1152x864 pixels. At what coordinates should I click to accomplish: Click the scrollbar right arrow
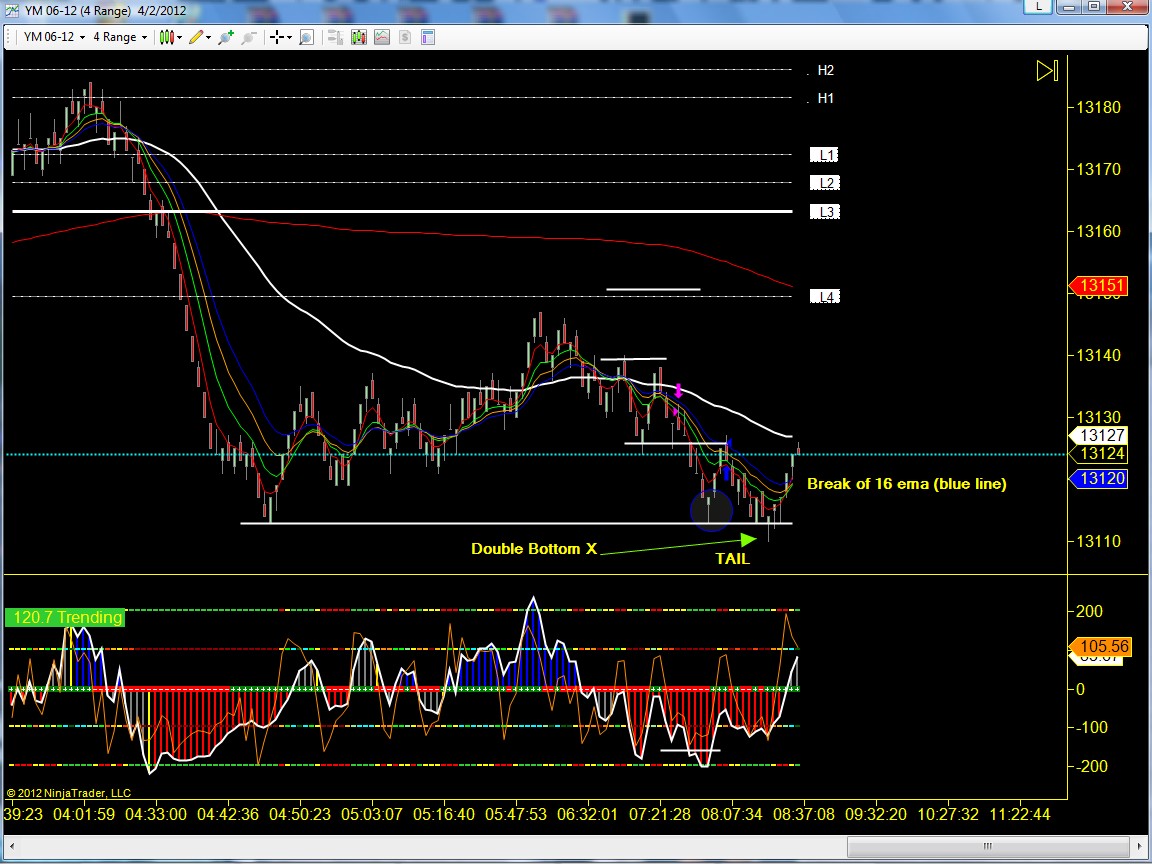click(1140, 846)
